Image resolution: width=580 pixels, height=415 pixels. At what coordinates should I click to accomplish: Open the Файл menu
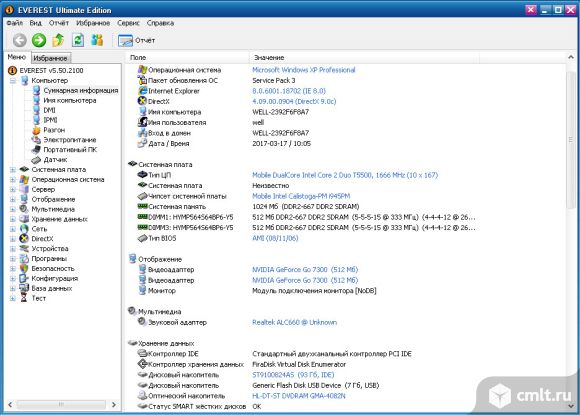15,23
